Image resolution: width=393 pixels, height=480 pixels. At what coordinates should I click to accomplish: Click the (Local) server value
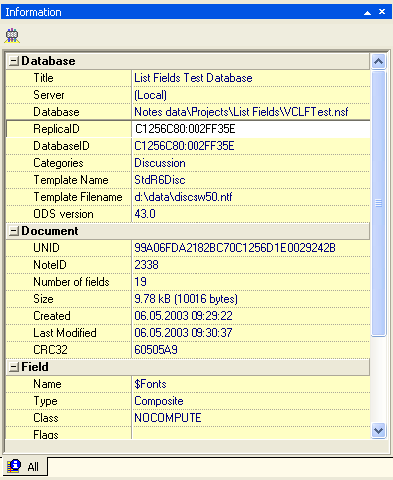(150, 95)
